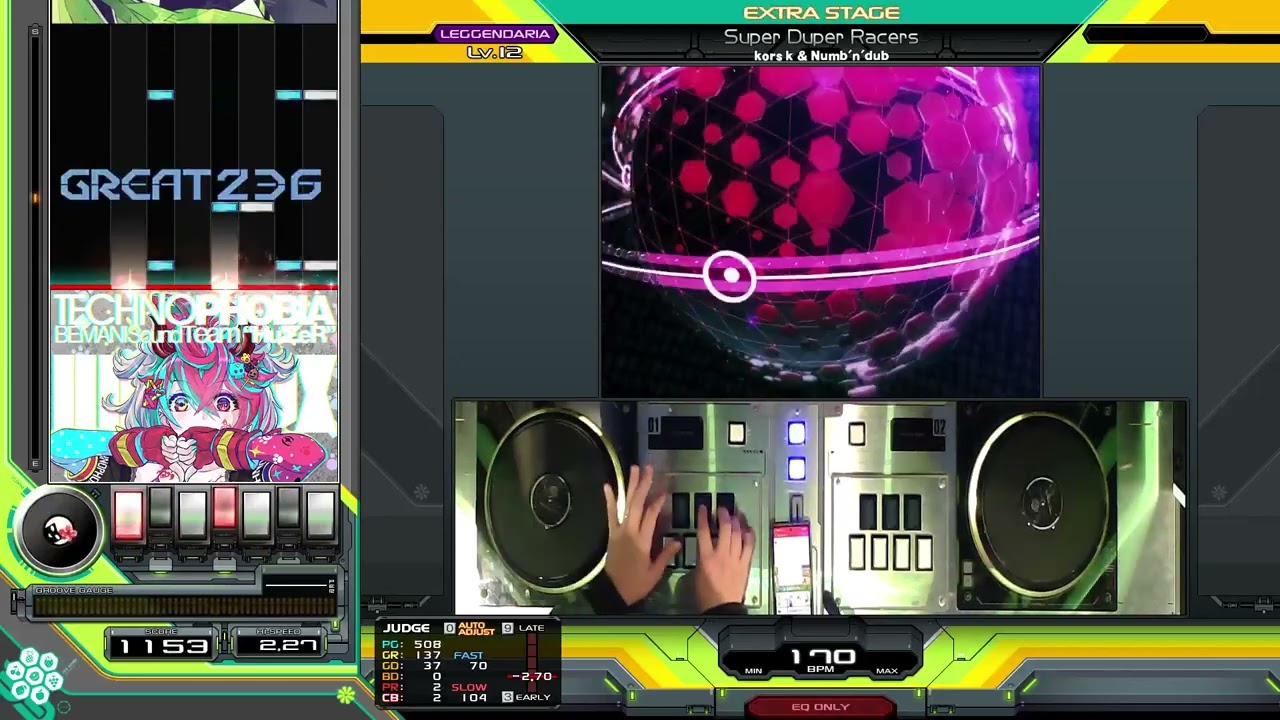Click the GD count 37
This screenshot has height=720, width=1280.
tap(432, 666)
